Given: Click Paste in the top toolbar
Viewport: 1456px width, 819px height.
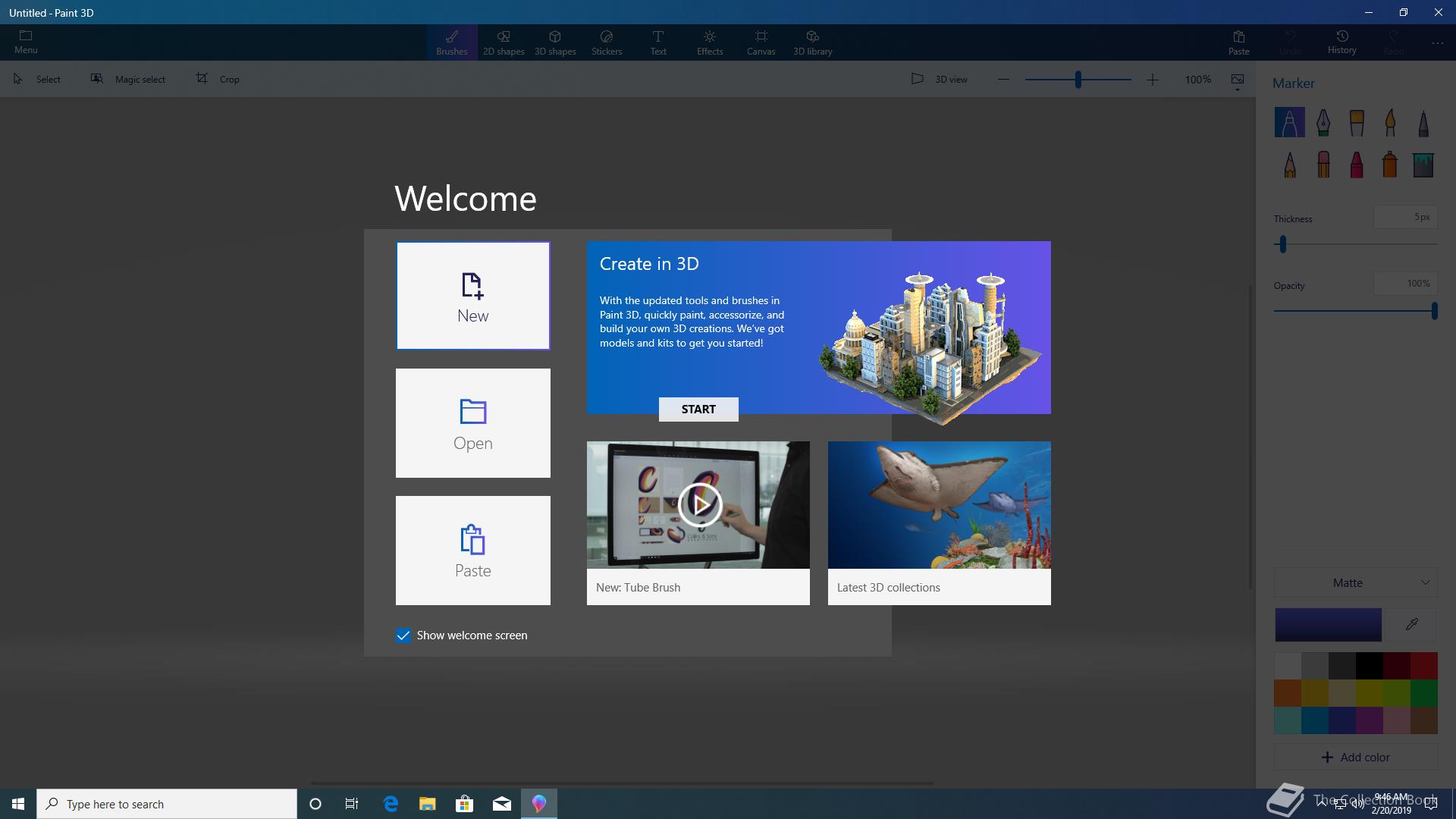Looking at the screenshot, I should [1238, 42].
